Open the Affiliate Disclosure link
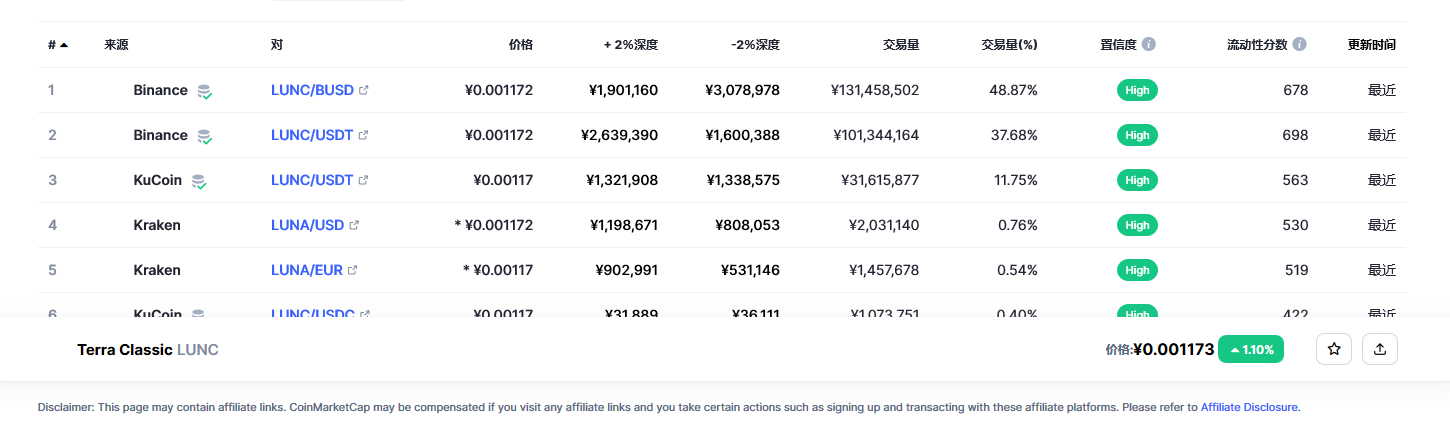The width and height of the screenshot is (1450, 430). pyautogui.click(x=1249, y=407)
